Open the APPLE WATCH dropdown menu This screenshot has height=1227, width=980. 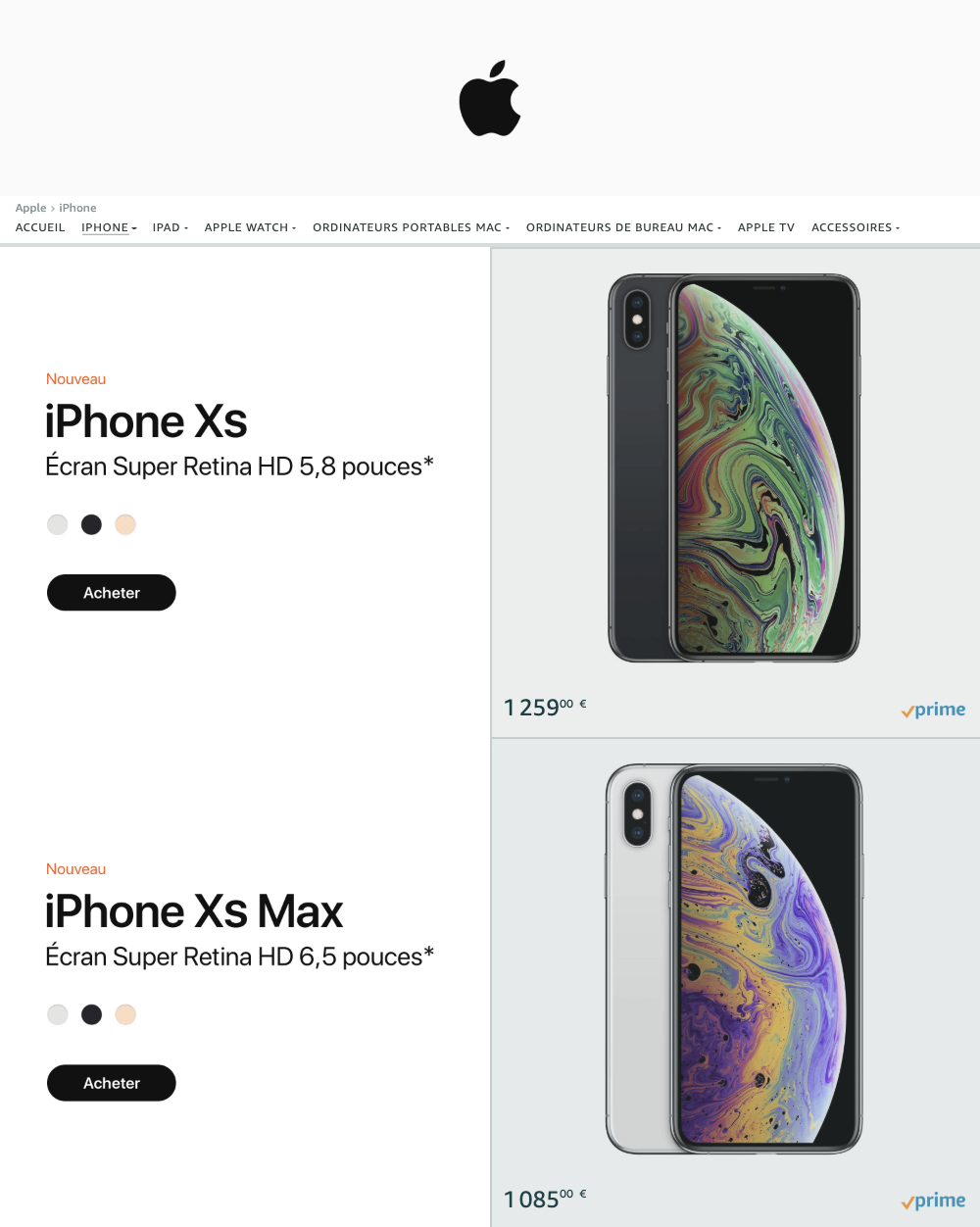[x=250, y=227]
